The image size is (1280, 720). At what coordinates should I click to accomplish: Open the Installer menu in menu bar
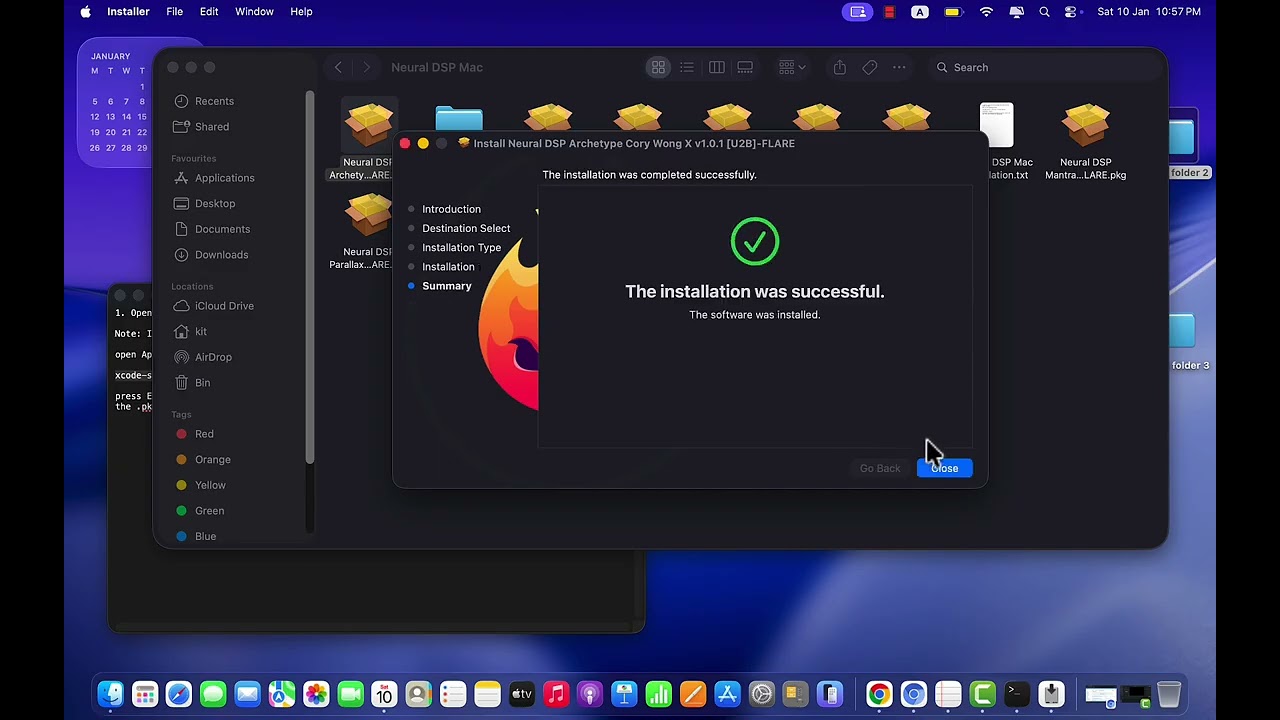pos(128,12)
